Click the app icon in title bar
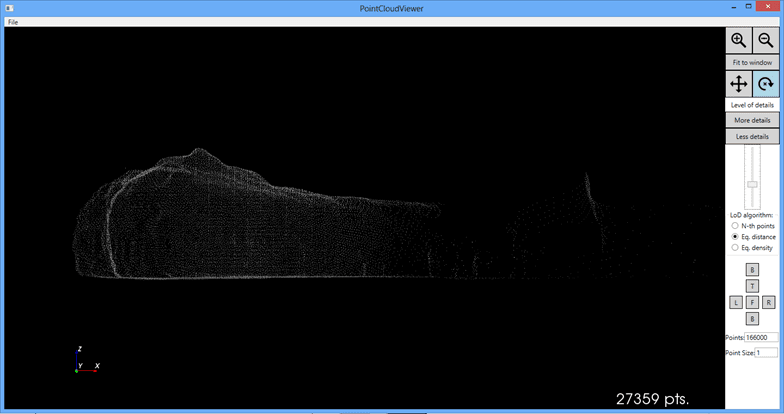Image resolution: width=784 pixels, height=414 pixels. [x=10, y=8]
